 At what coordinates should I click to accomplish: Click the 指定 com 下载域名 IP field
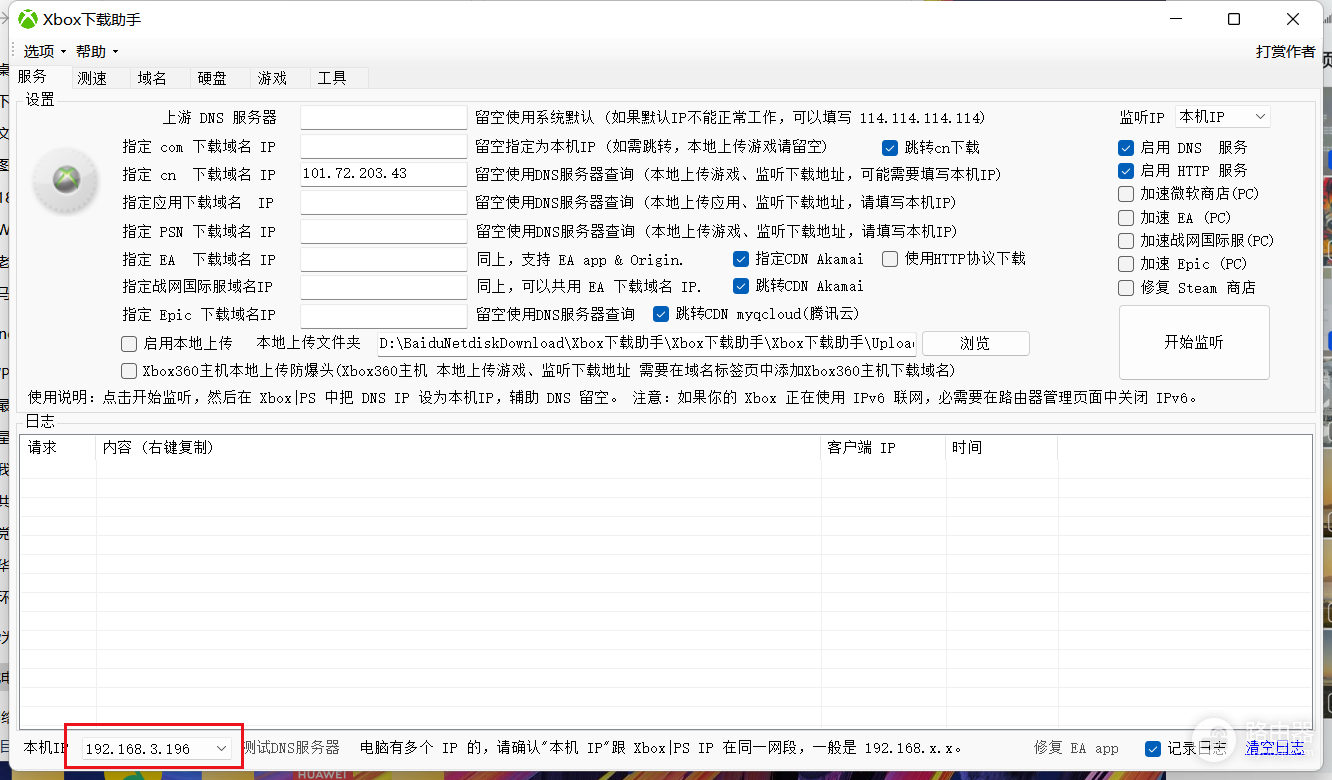(x=384, y=147)
